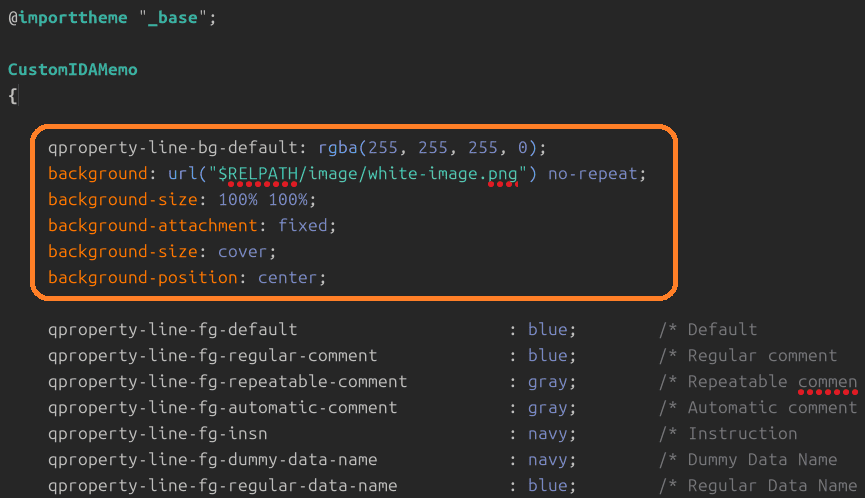Click the opening curly brace
The image size is (865, 498).
click(x=13, y=96)
